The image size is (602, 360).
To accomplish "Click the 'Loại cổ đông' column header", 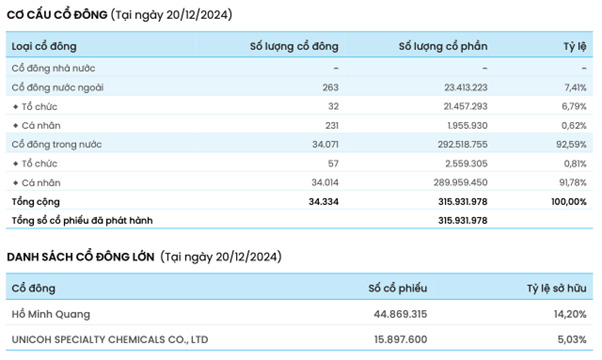I will pos(44,46).
